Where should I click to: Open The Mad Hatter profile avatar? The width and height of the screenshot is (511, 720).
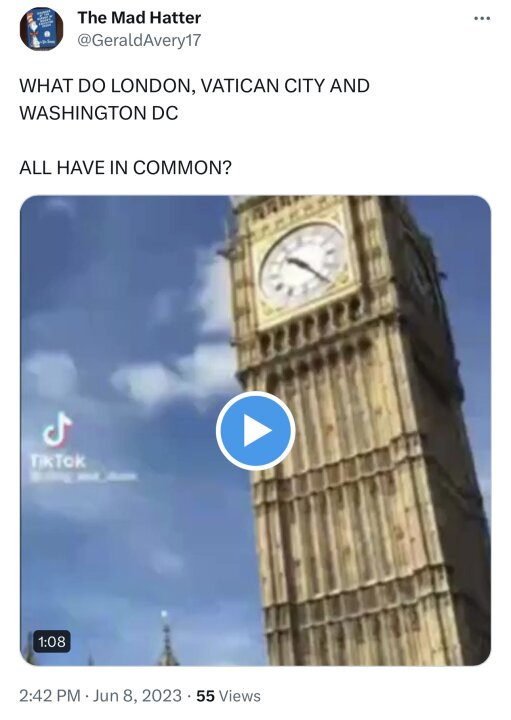click(41, 28)
